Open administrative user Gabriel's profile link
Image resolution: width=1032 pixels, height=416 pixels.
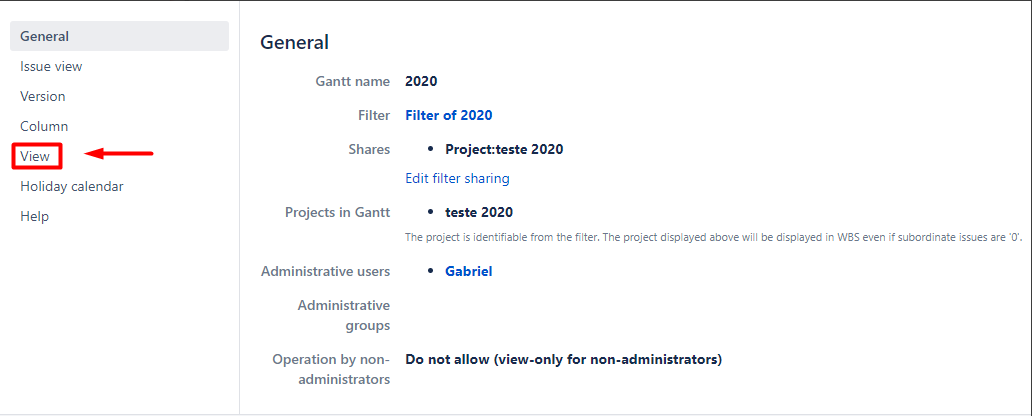[469, 271]
